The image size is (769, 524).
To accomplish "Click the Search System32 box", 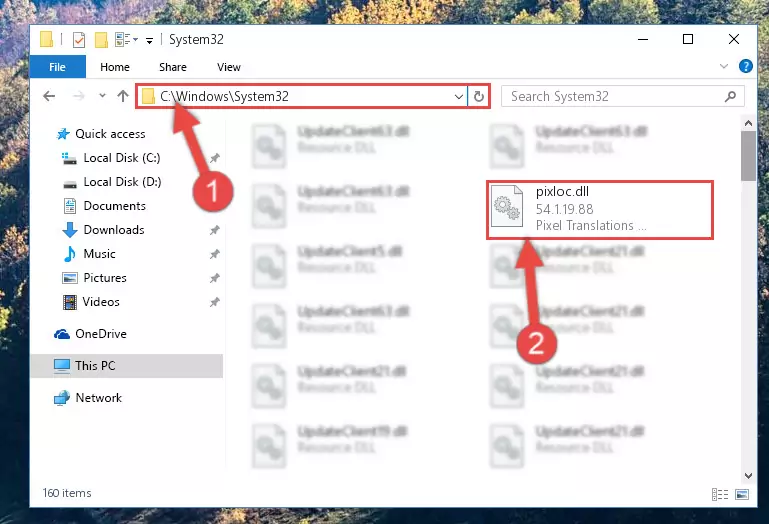I will pos(622,96).
